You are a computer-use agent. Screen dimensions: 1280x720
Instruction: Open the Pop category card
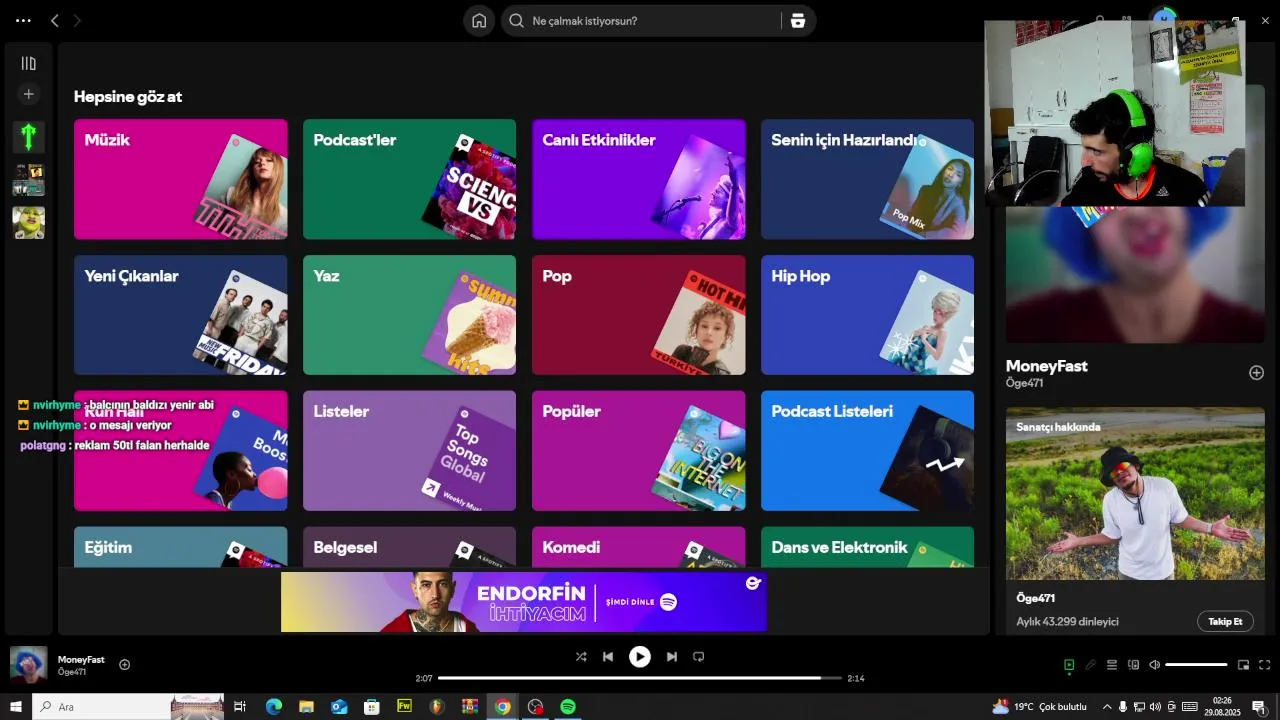[638, 315]
